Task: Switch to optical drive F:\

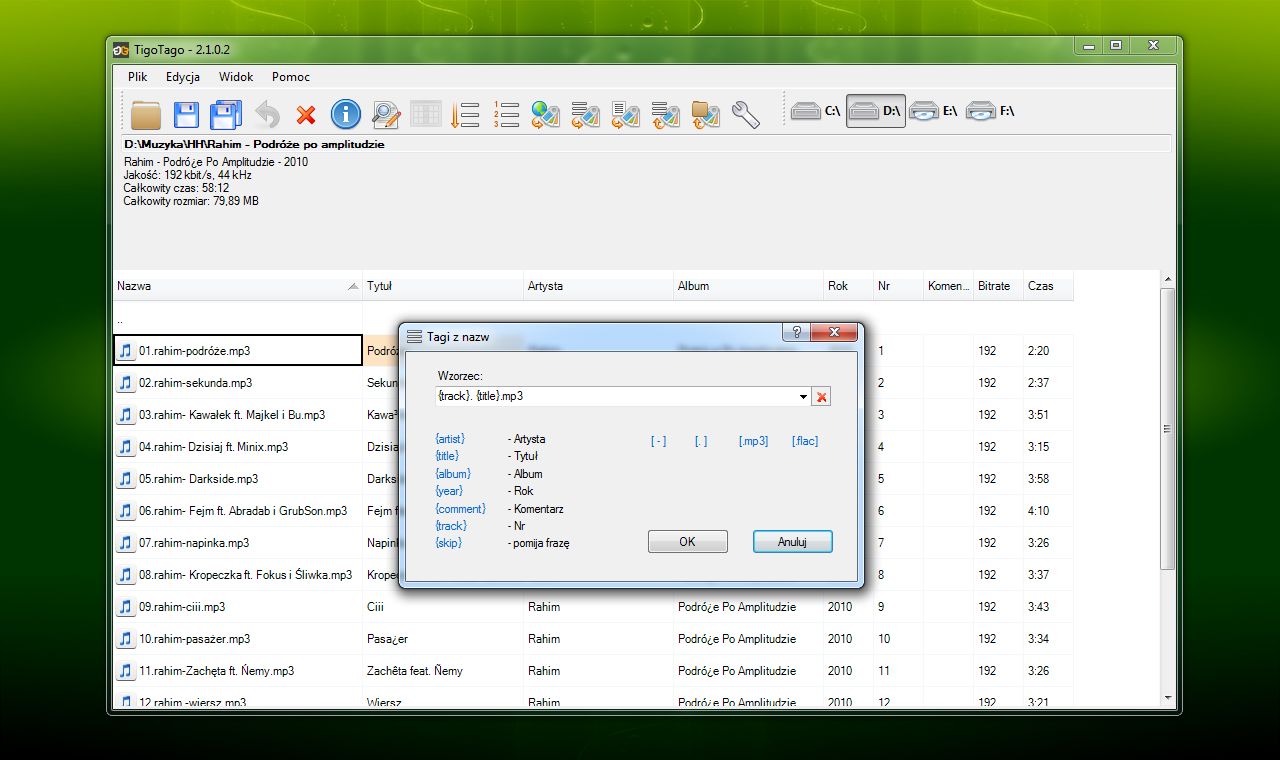Action: [x=992, y=111]
